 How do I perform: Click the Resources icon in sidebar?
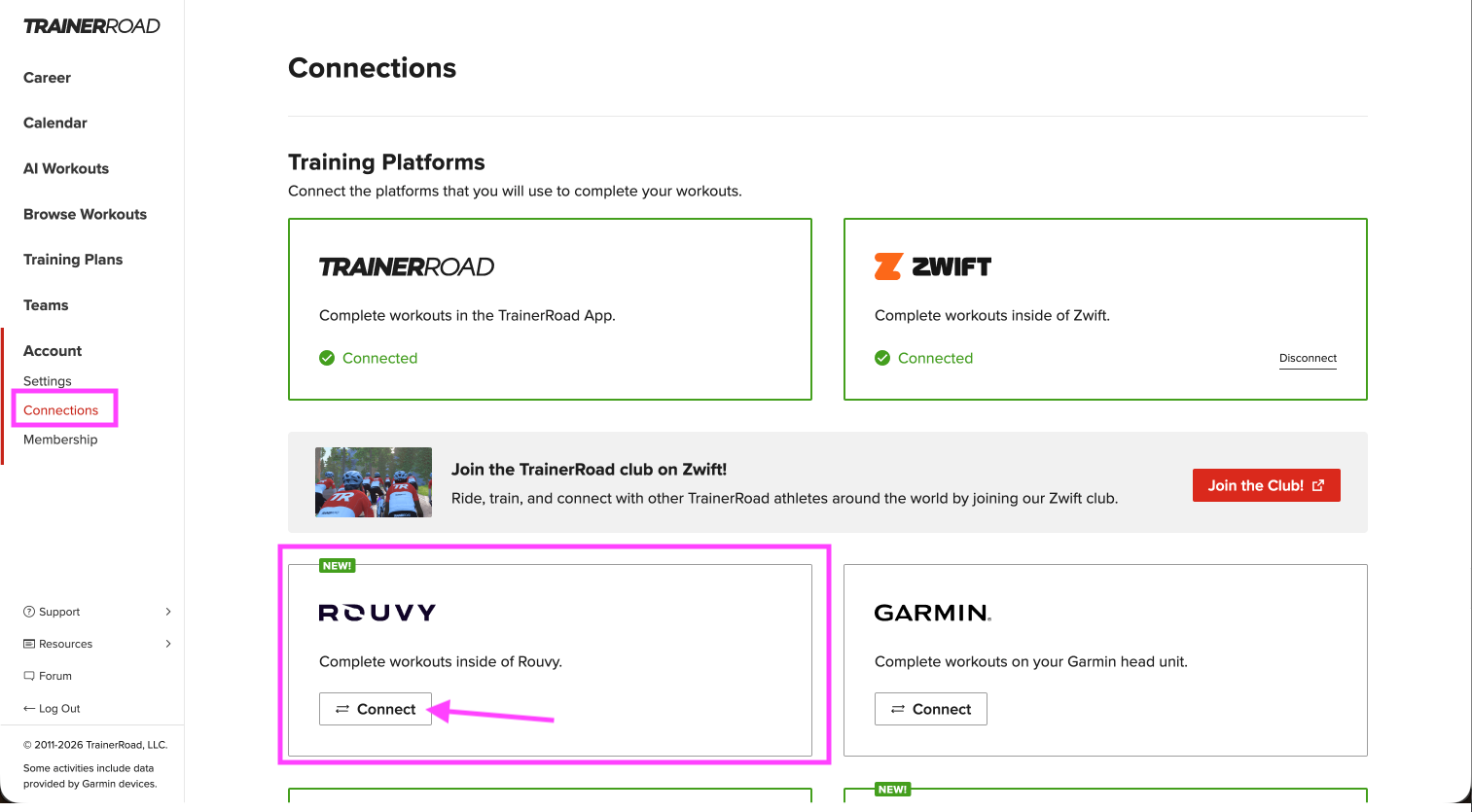(29, 644)
